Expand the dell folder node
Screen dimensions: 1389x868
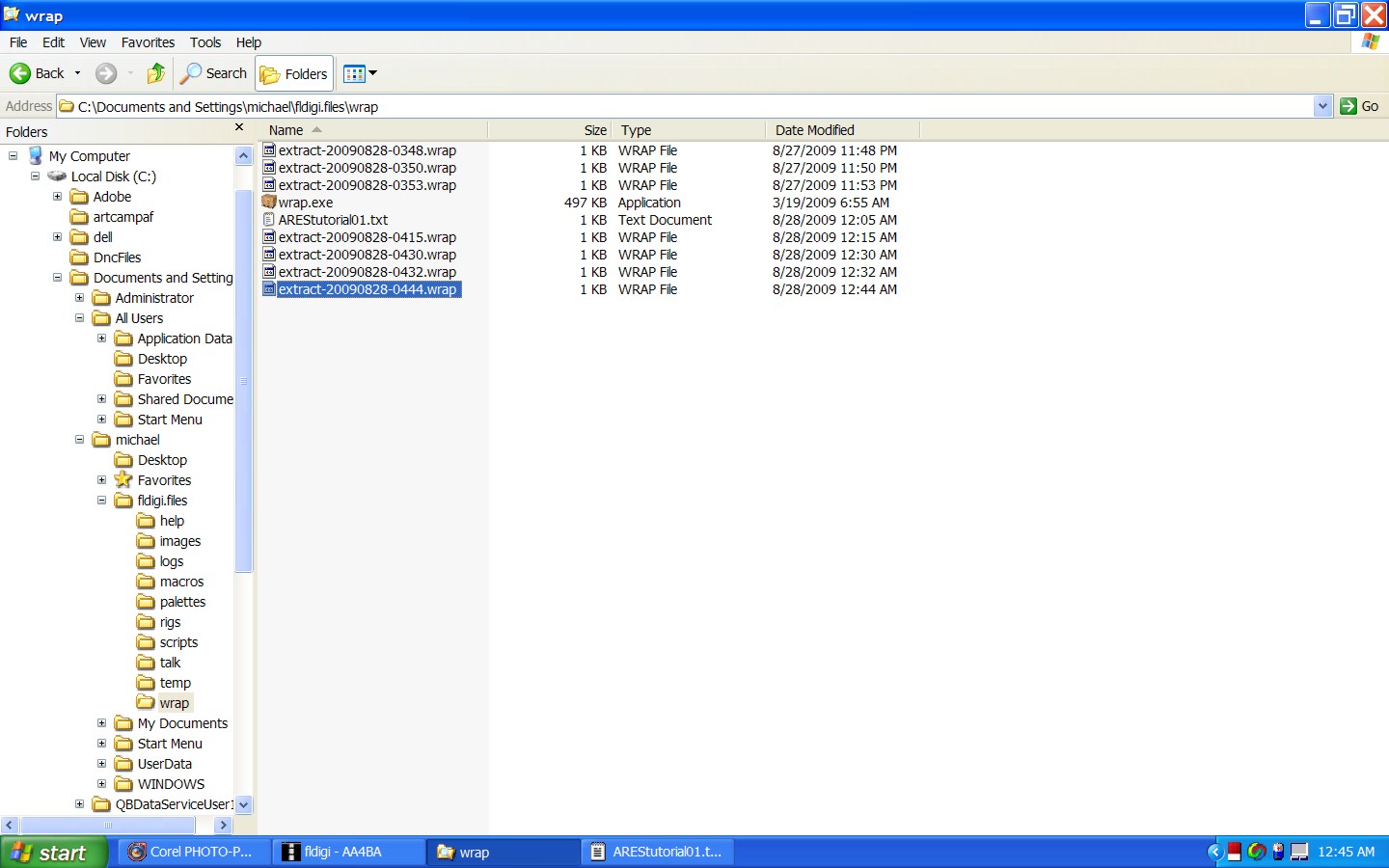pos(58,236)
